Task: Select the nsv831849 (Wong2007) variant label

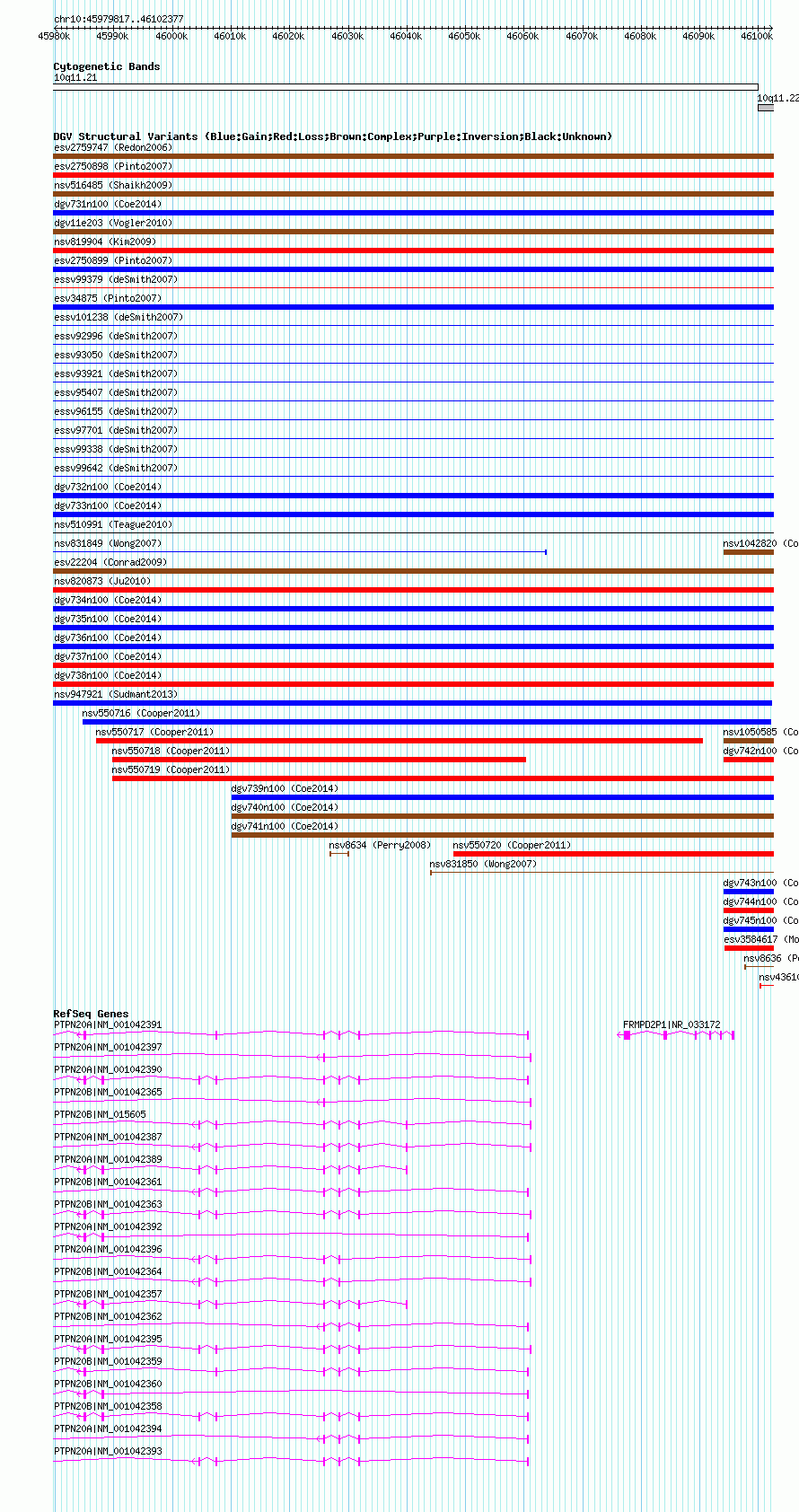Action: point(108,543)
